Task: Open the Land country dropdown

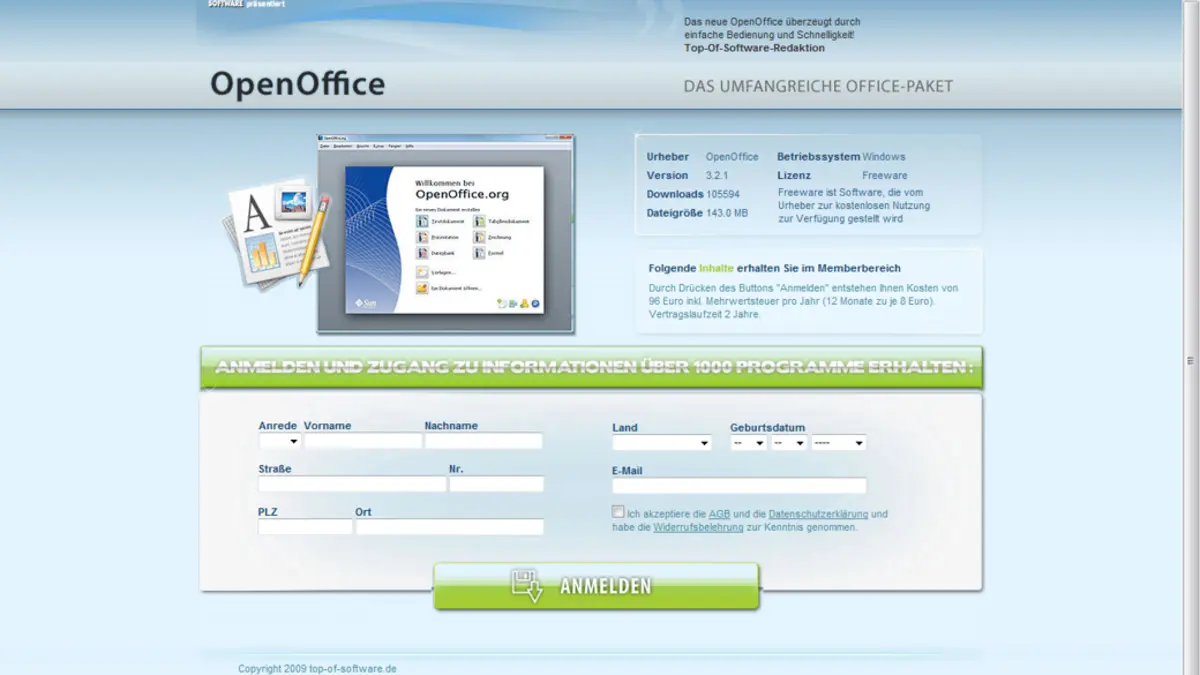Action: pyautogui.click(x=662, y=442)
